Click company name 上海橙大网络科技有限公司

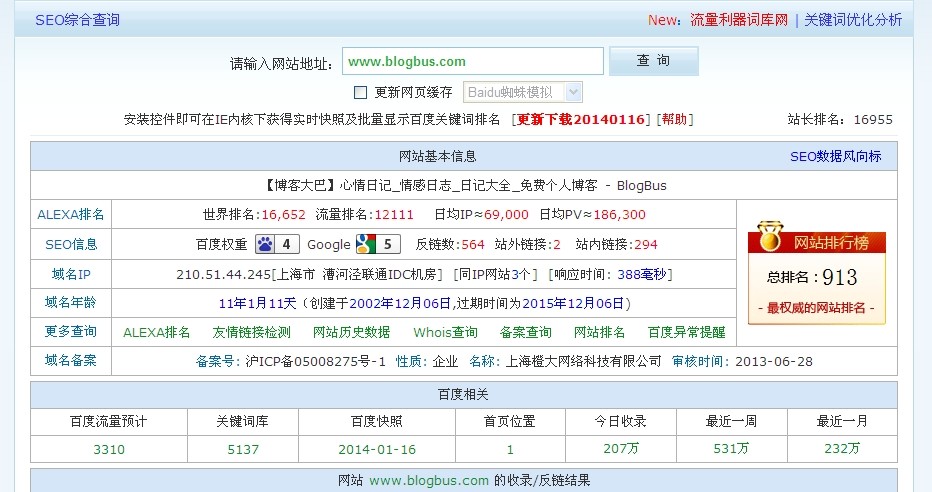583,361
